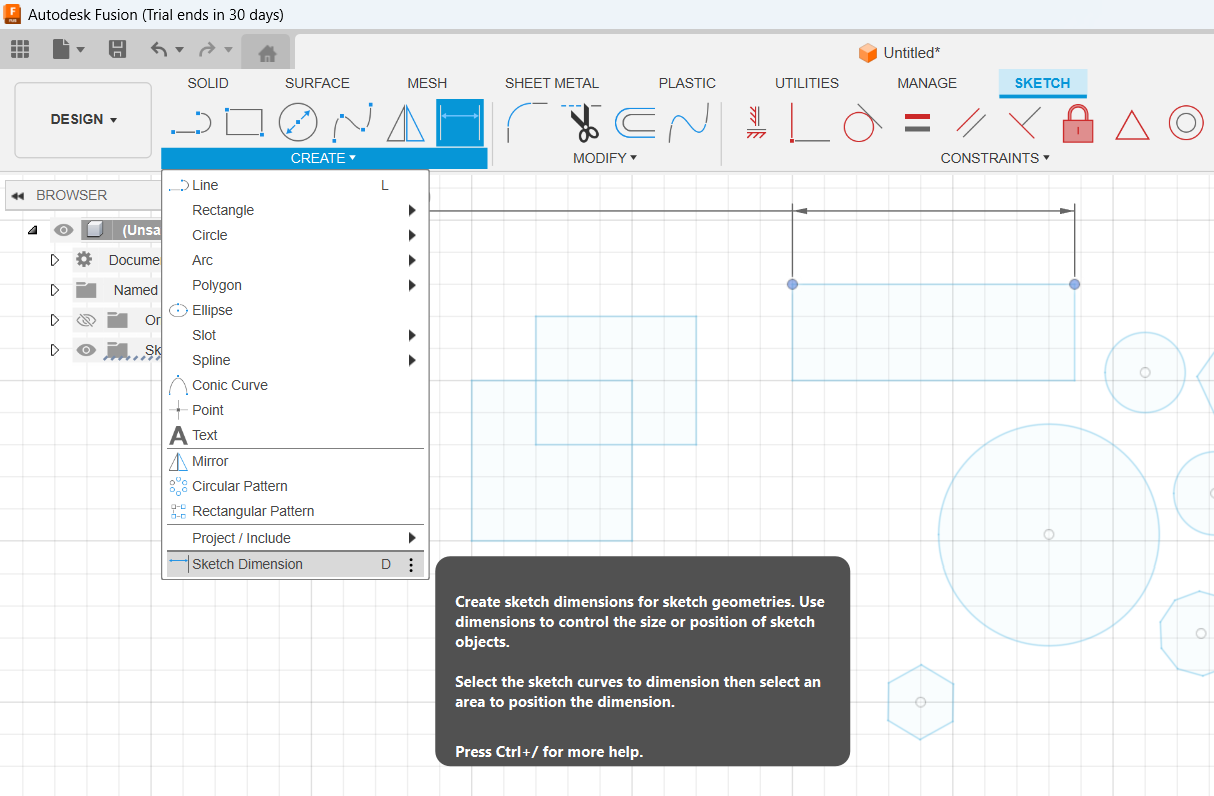The height and width of the screenshot is (796, 1214).
Task: Open Arc submenu
Action: (296, 260)
